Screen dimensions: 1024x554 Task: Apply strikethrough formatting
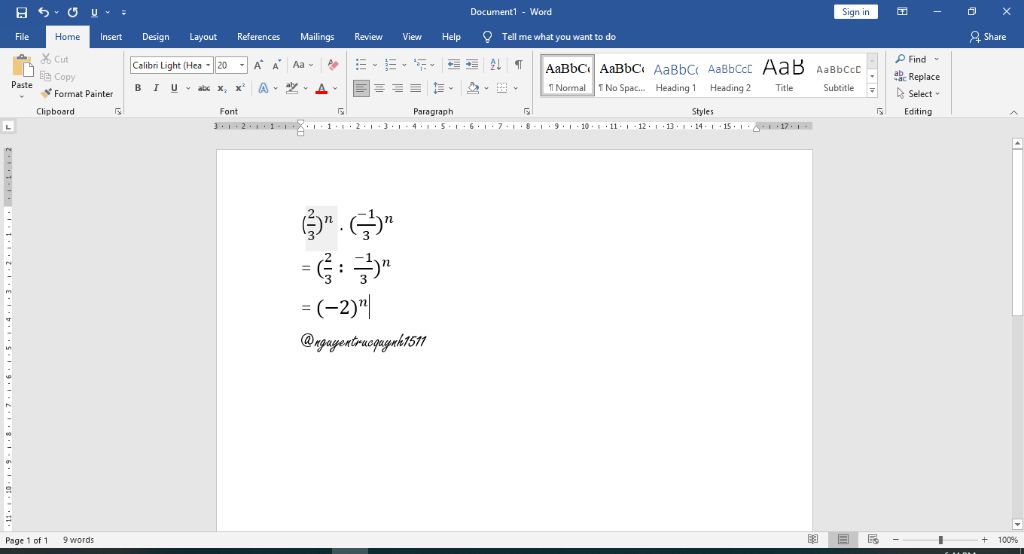[x=204, y=88]
